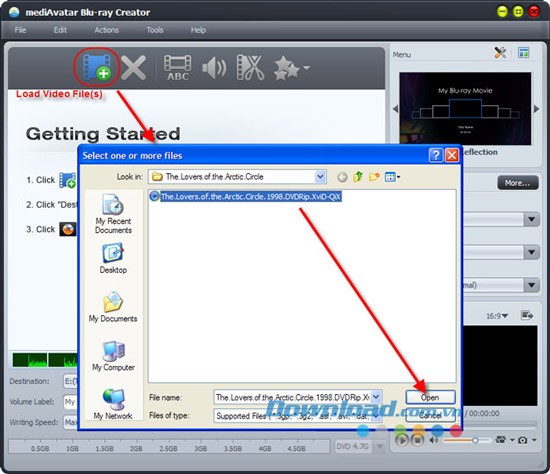Show previous menu template arrow
The image size is (550, 474).
point(396,109)
